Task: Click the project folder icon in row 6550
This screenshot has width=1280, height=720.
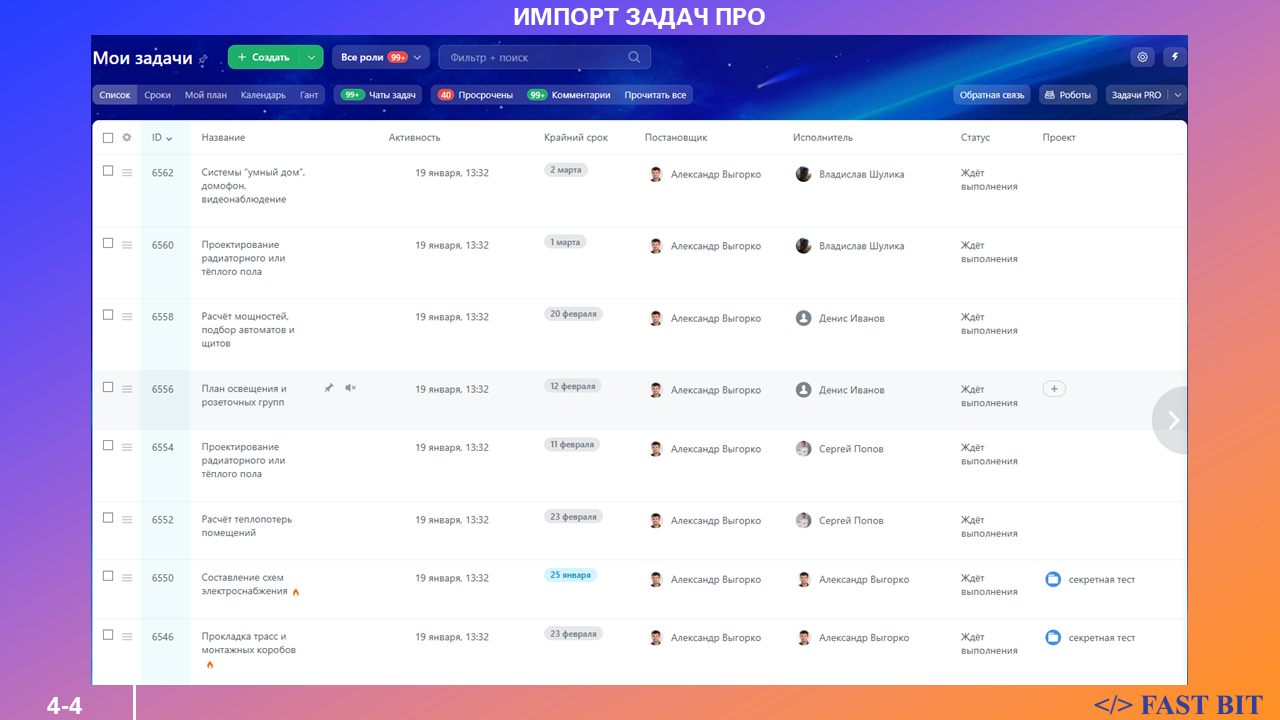Action: tap(1052, 579)
